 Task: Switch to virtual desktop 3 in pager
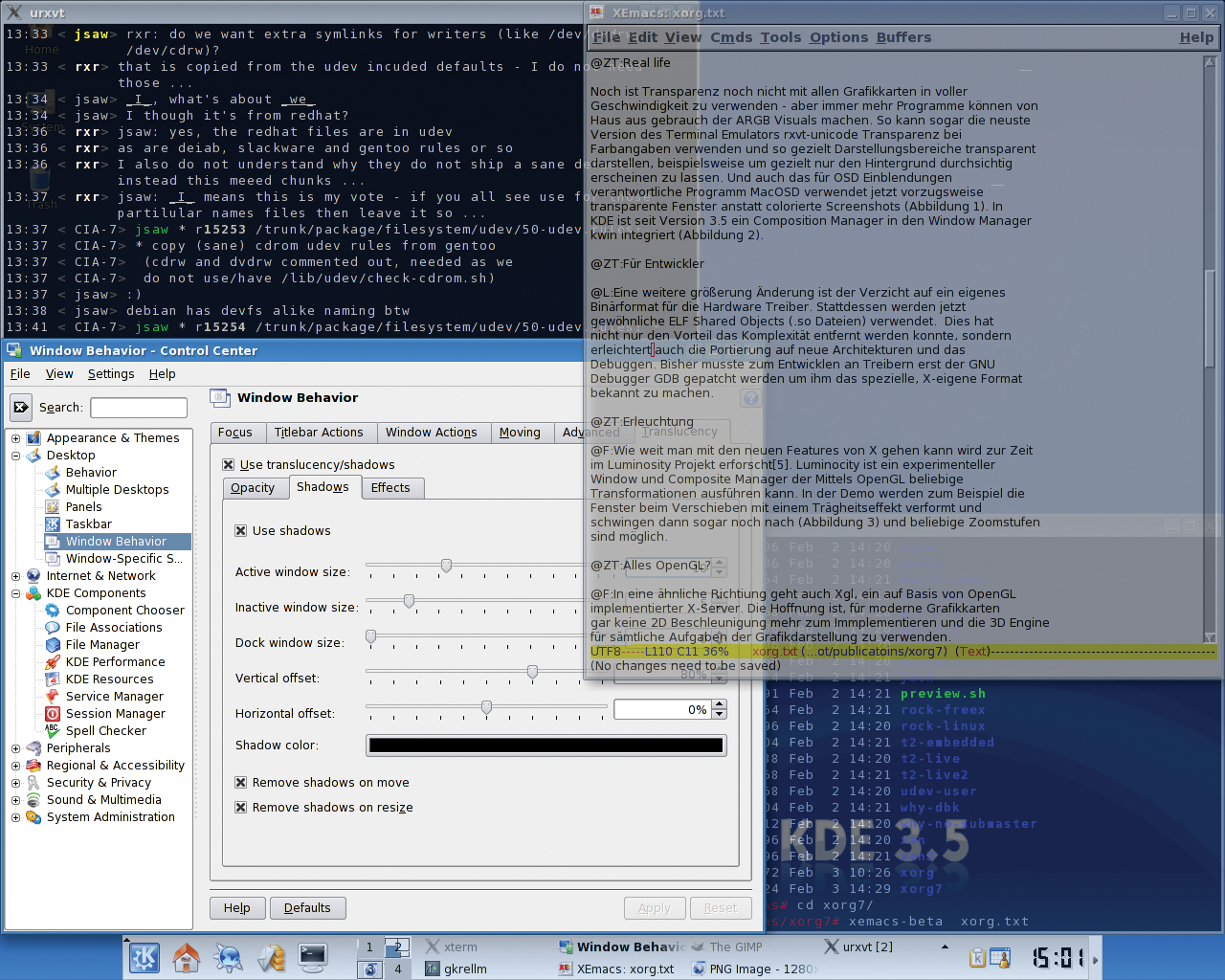click(x=370, y=969)
